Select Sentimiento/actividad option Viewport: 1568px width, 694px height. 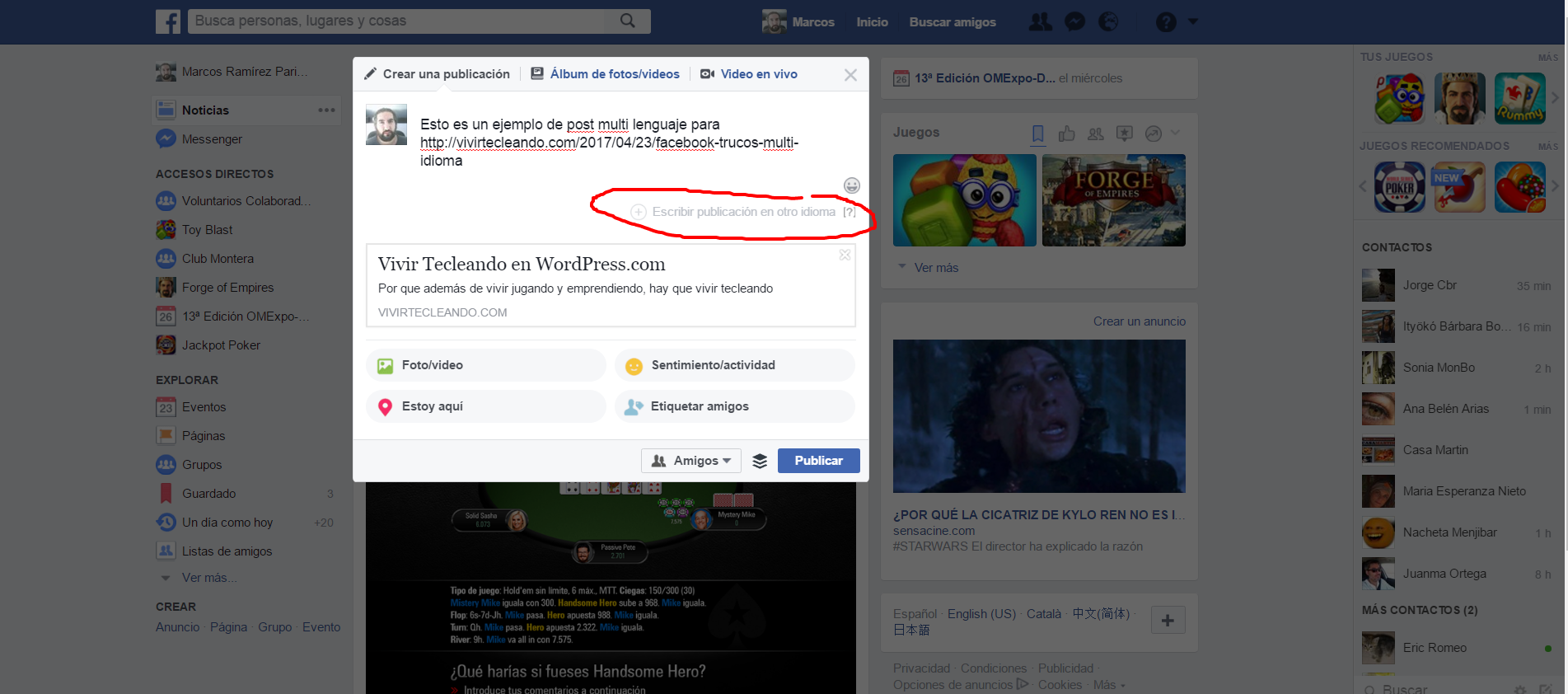click(735, 365)
